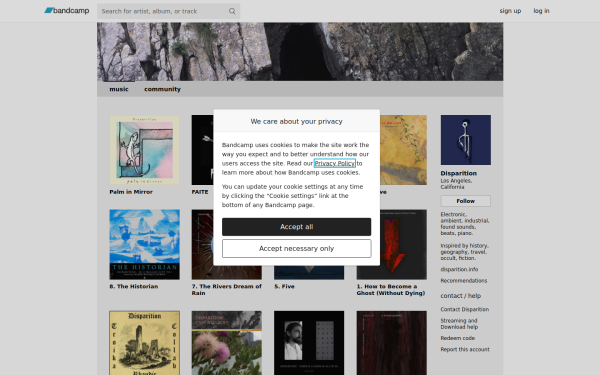Click 7. The Rivers Dream of Rain title

coord(227,290)
